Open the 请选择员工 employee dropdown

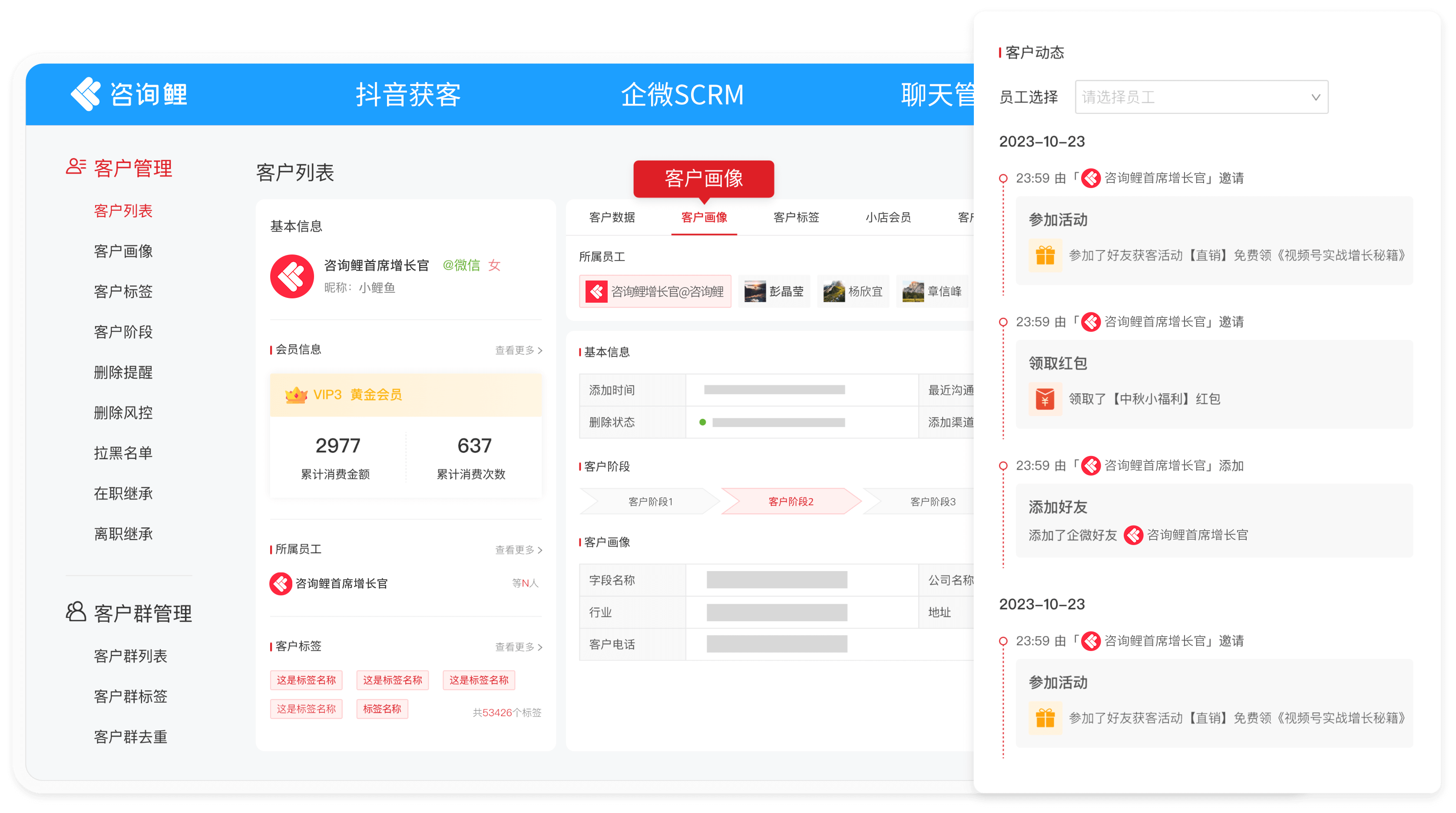(x=1201, y=97)
